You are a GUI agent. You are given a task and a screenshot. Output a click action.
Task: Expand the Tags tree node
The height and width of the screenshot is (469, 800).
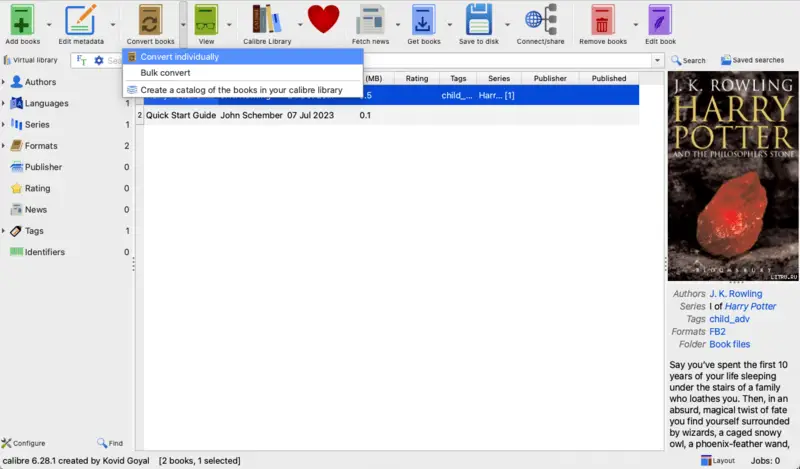coord(4,231)
